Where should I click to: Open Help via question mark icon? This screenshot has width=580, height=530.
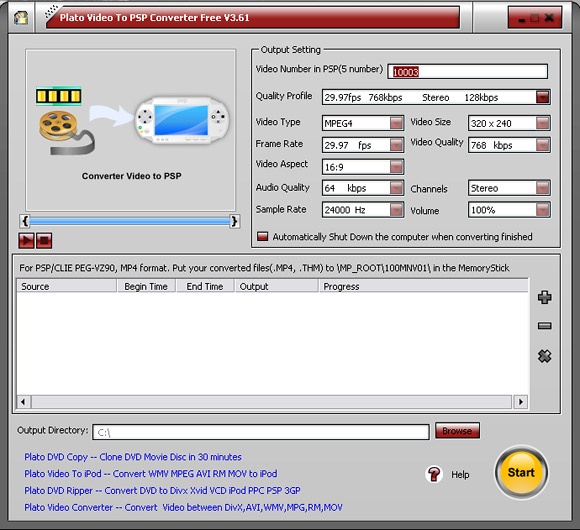pyautogui.click(x=434, y=474)
